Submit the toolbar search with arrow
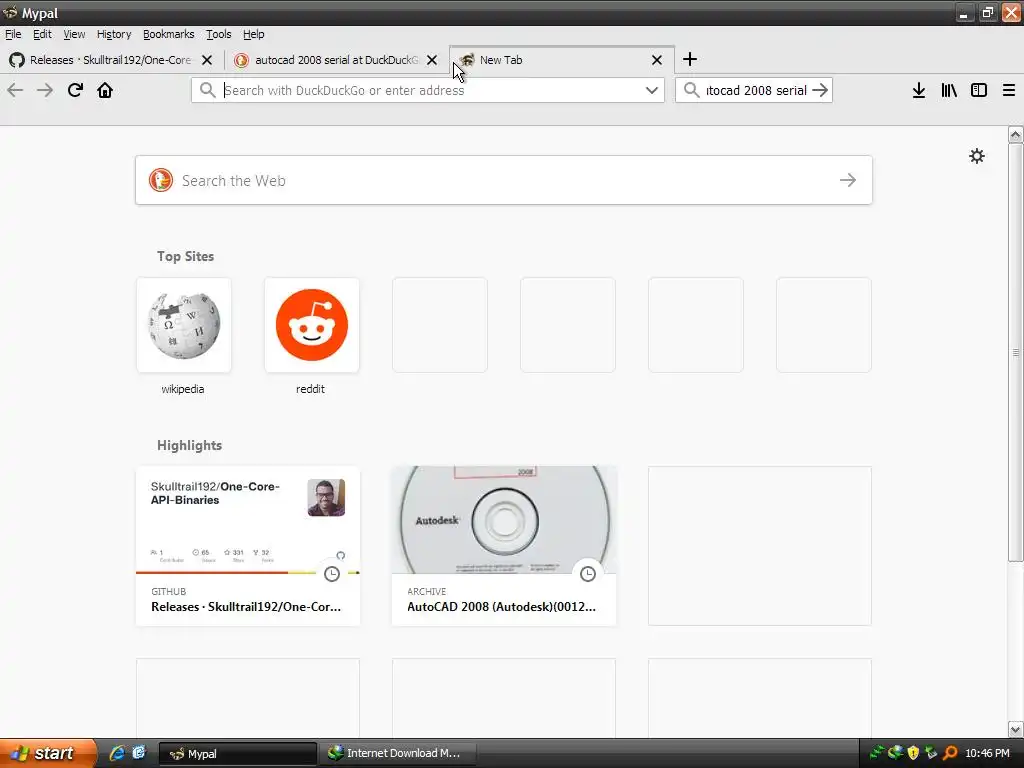Screen dimensions: 1024x768 pos(820,90)
